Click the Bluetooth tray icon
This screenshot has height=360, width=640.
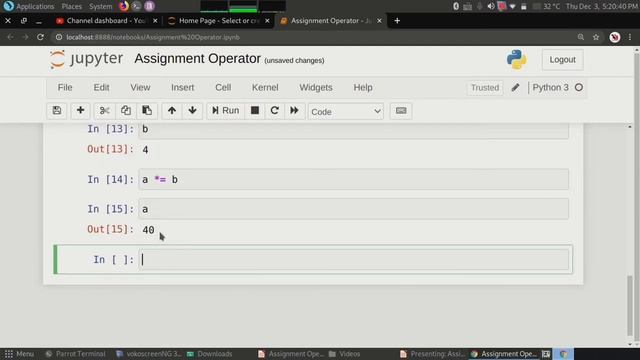pyautogui.click(x=456, y=6)
